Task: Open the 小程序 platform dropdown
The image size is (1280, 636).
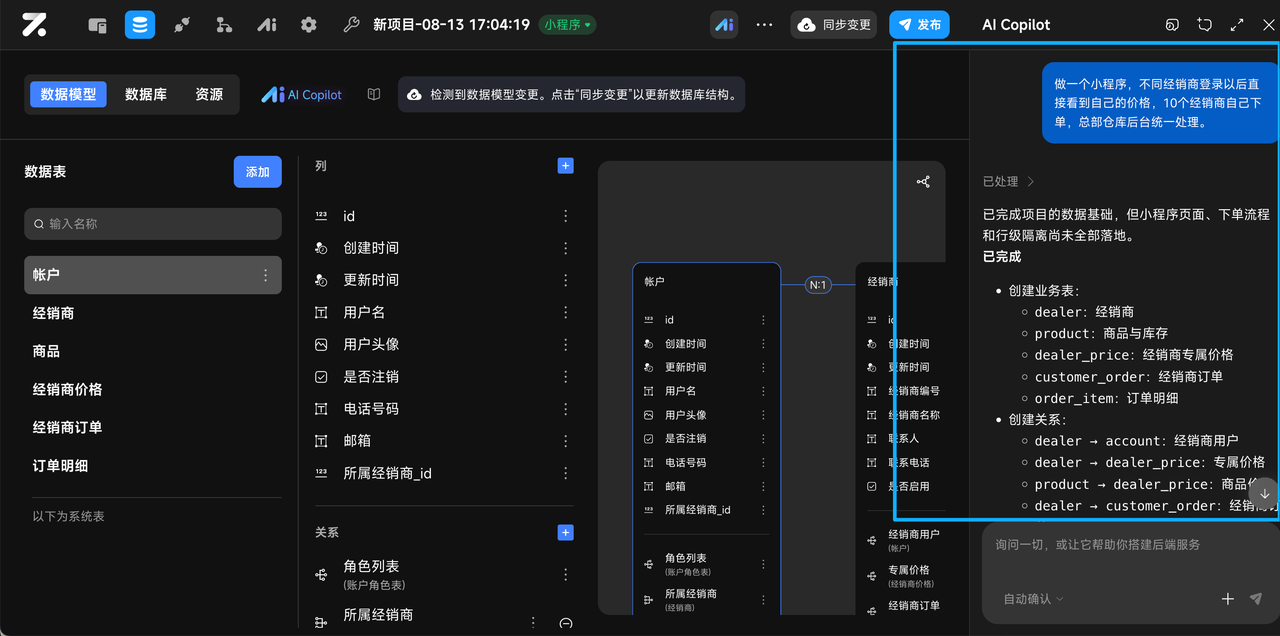Action: point(567,24)
